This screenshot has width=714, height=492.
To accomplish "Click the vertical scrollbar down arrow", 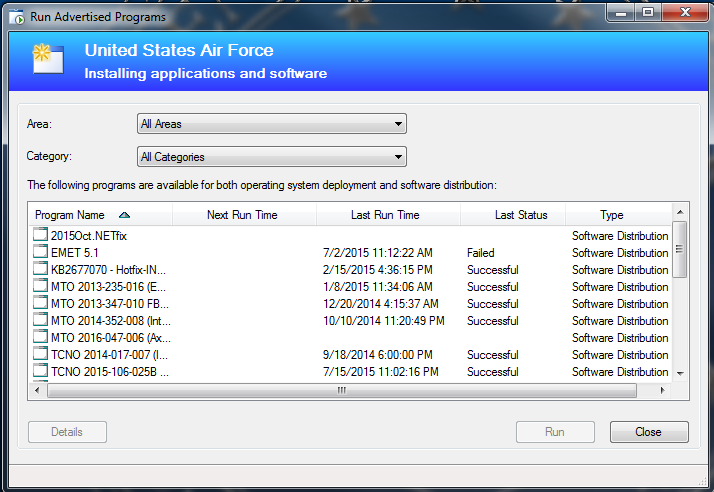I will tap(680, 373).
